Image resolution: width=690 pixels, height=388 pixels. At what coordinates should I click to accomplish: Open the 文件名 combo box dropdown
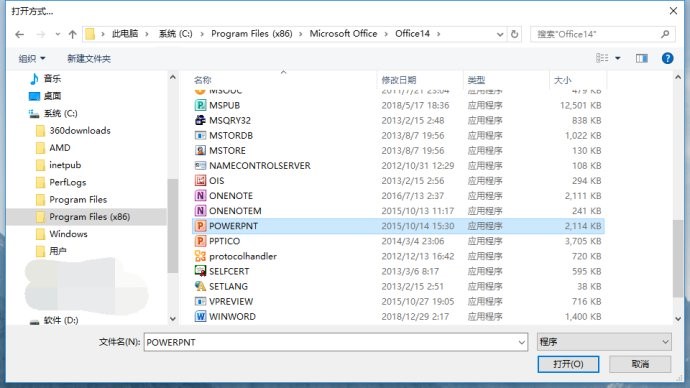click(521, 342)
